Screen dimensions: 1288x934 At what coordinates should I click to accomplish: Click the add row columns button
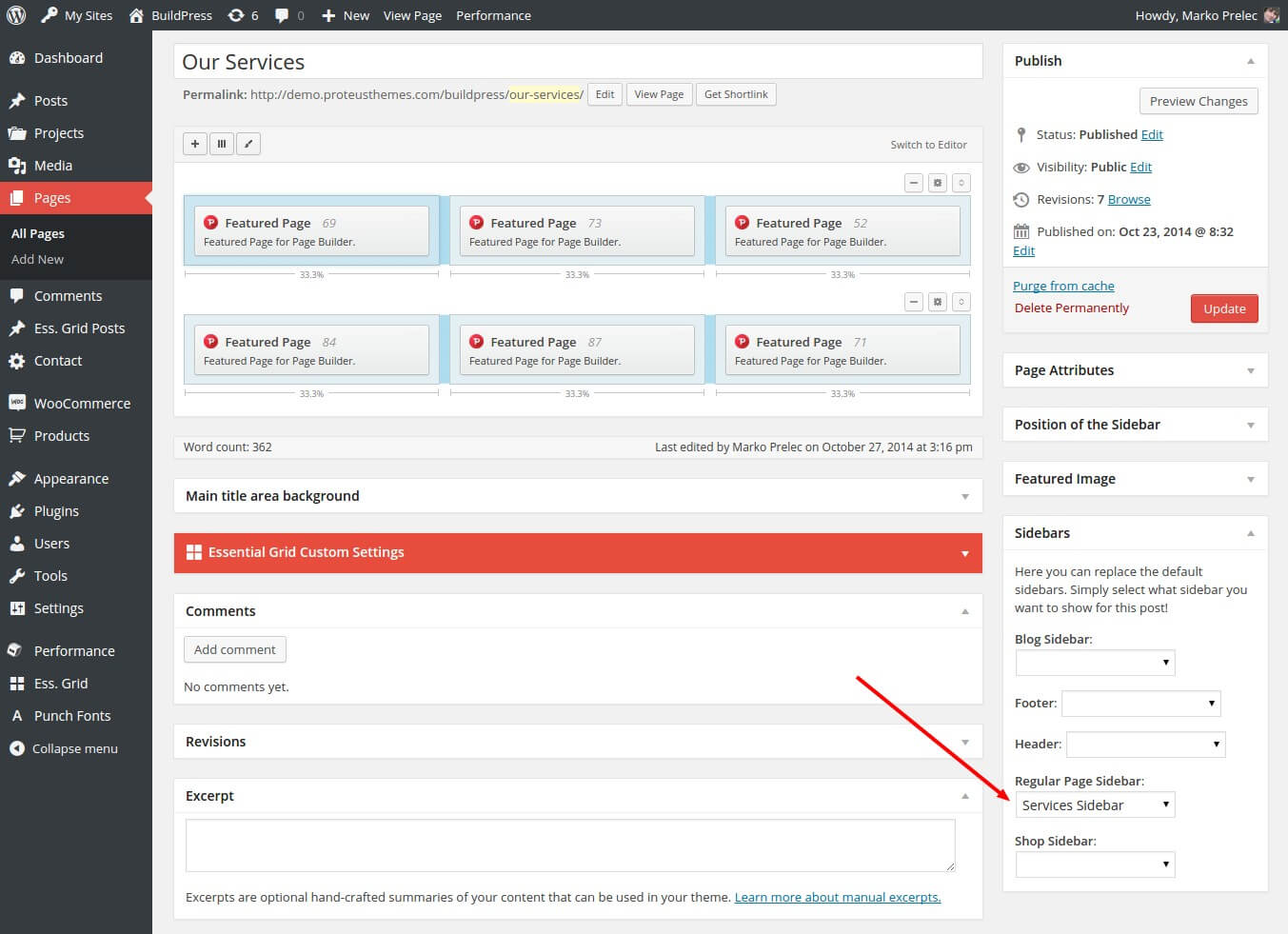[x=222, y=144]
